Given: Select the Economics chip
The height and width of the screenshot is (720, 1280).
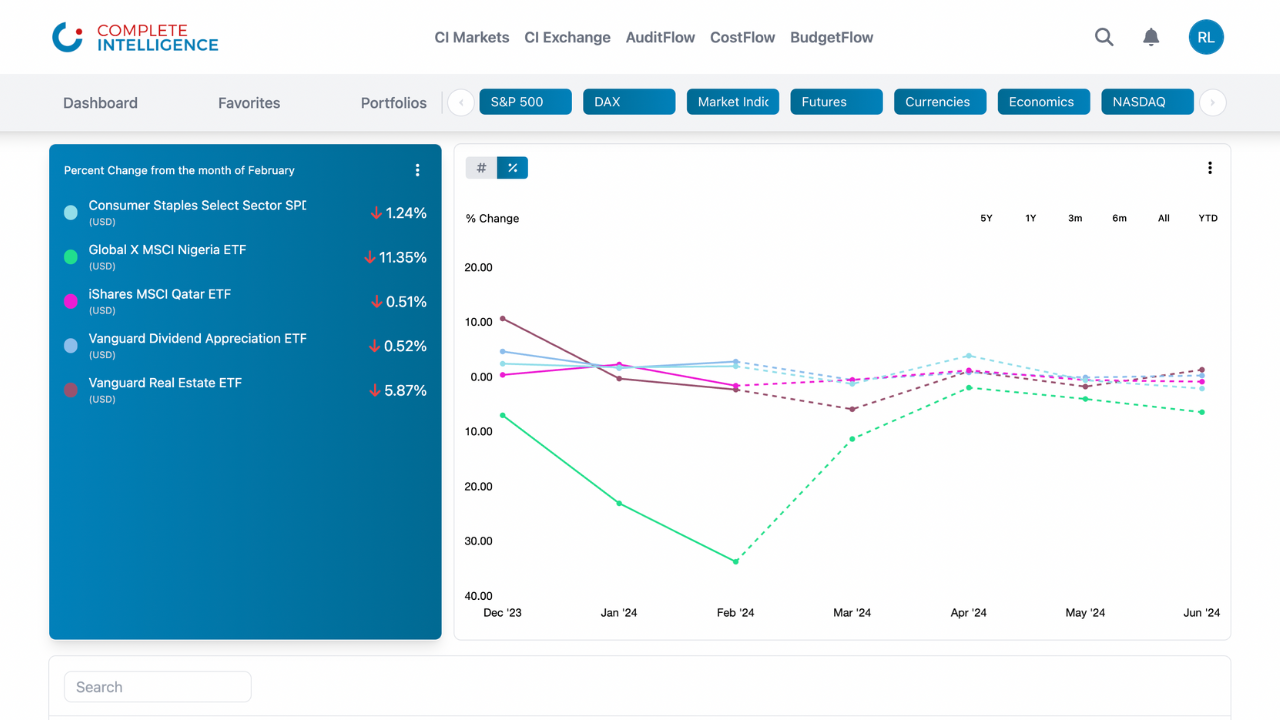Looking at the screenshot, I should coord(1043,102).
